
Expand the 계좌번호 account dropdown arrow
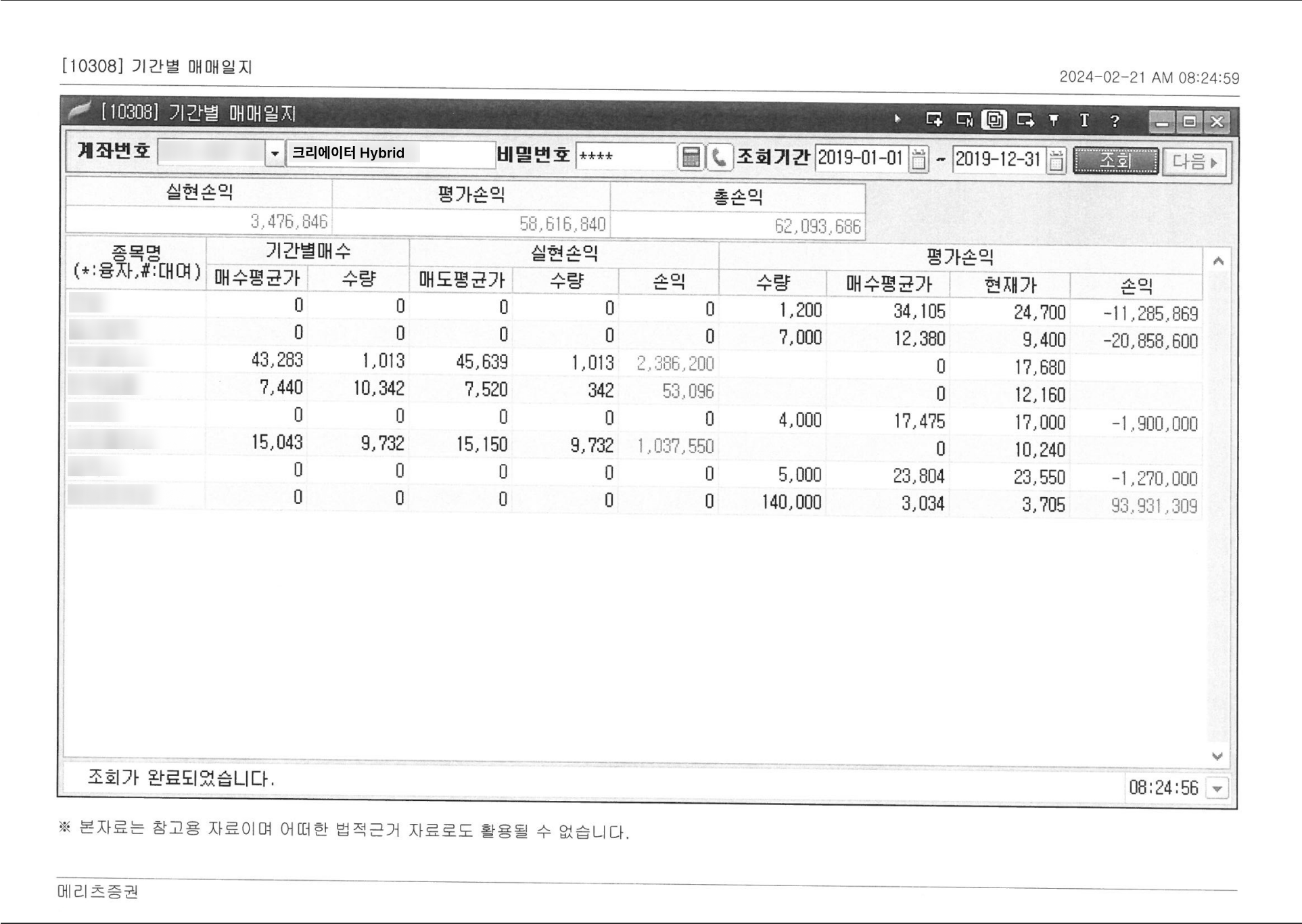pos(275,154)
